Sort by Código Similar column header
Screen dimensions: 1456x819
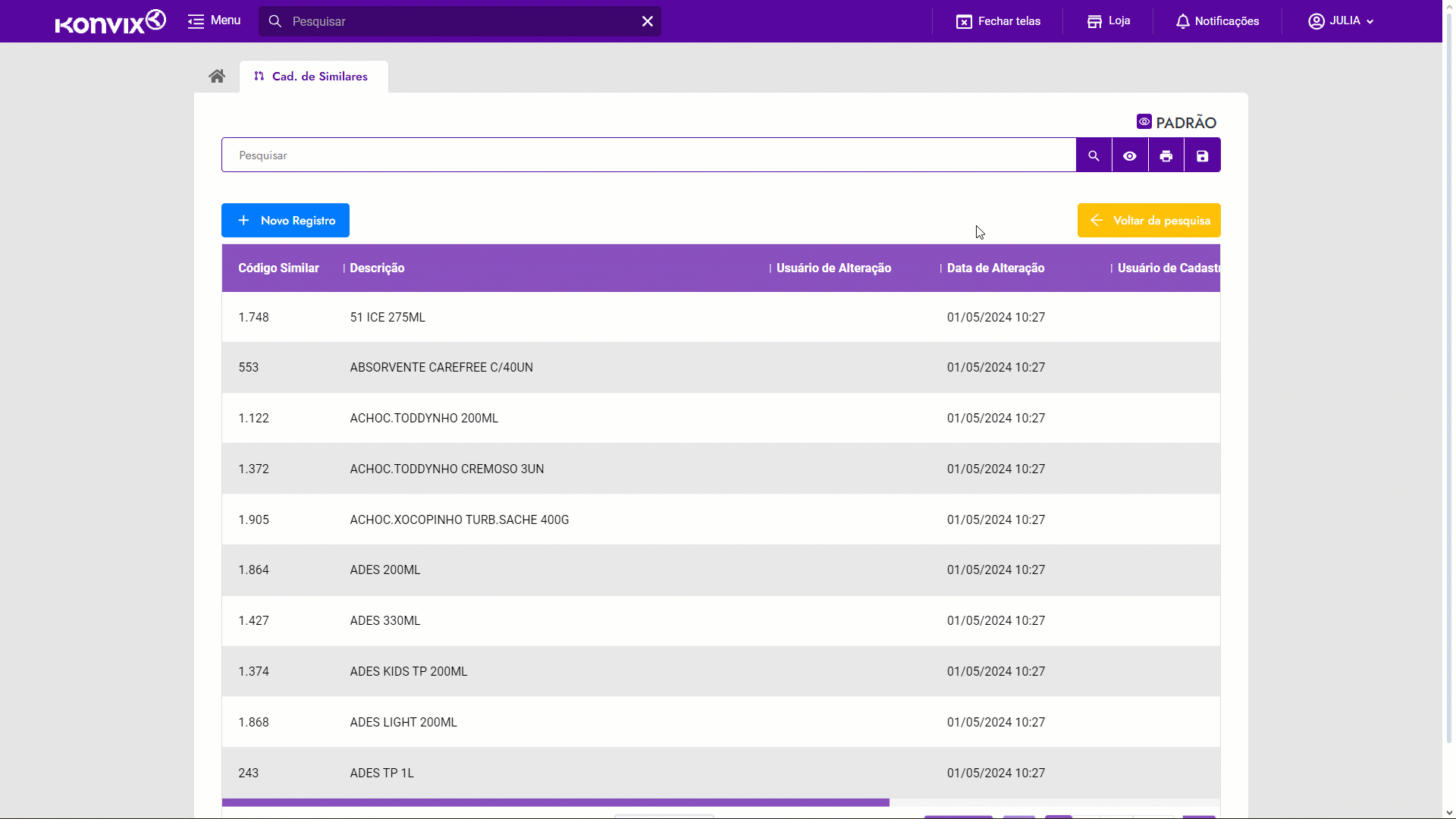[278, 268]
